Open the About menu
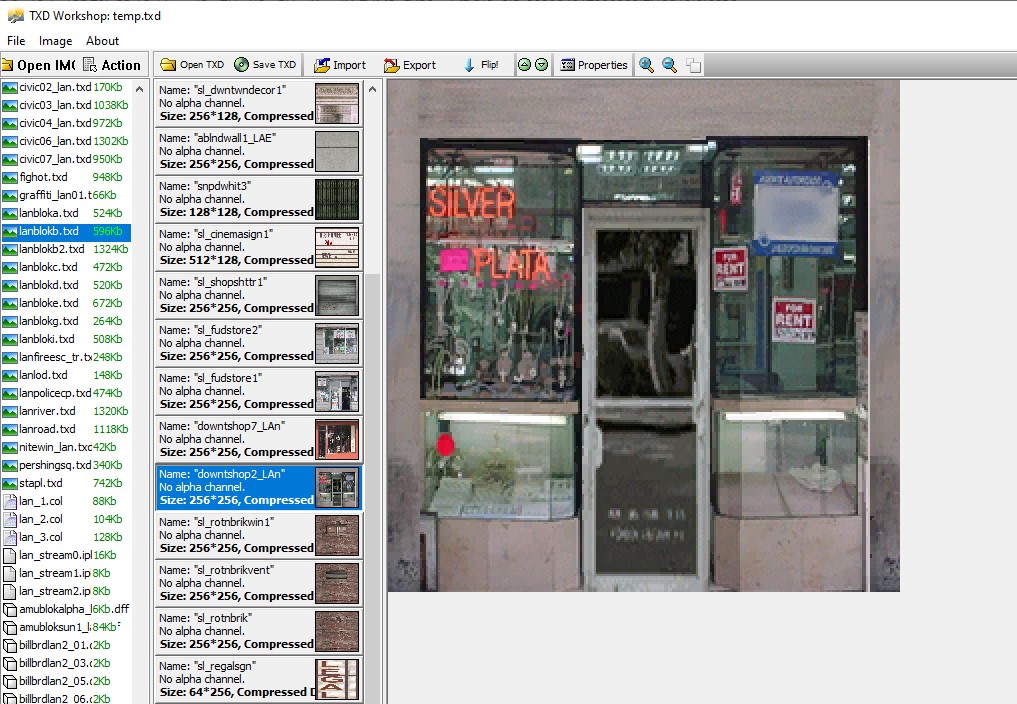1017x704 pixels. click(102, 41)
